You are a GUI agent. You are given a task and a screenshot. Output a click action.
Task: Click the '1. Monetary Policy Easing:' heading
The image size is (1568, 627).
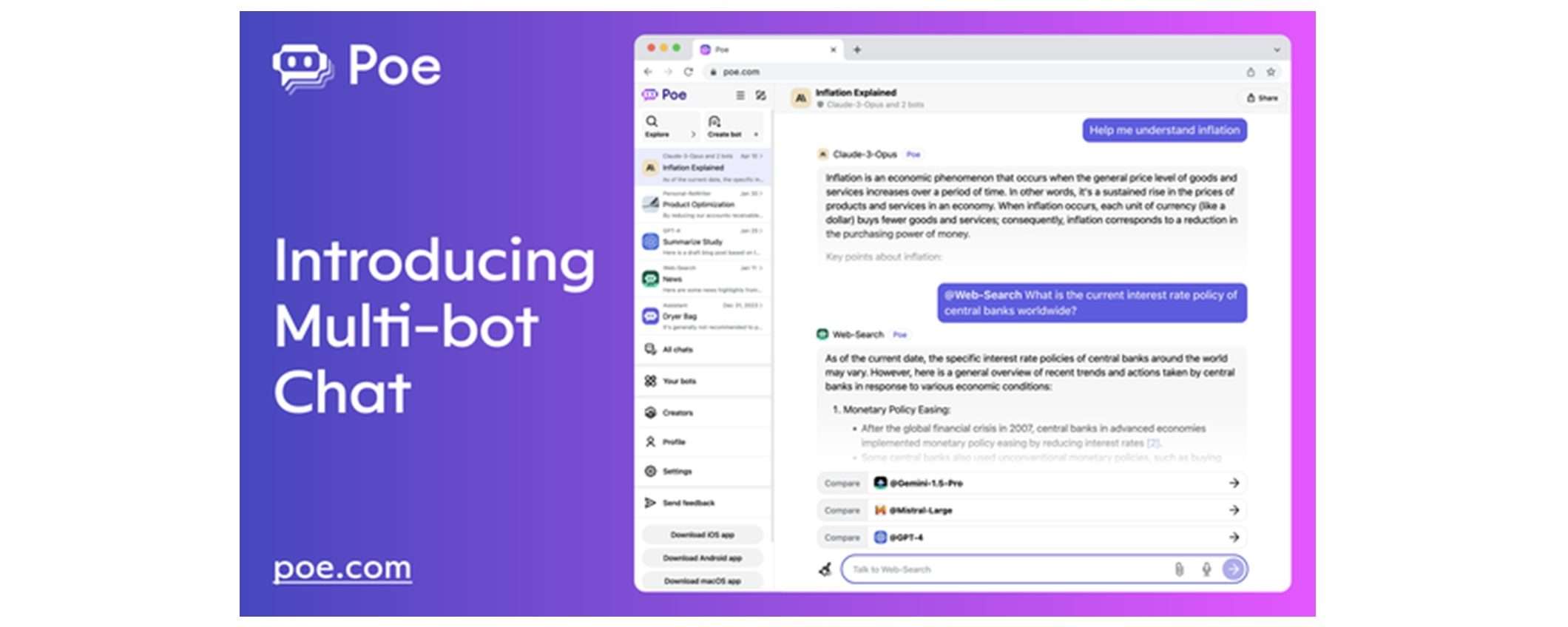891,409
